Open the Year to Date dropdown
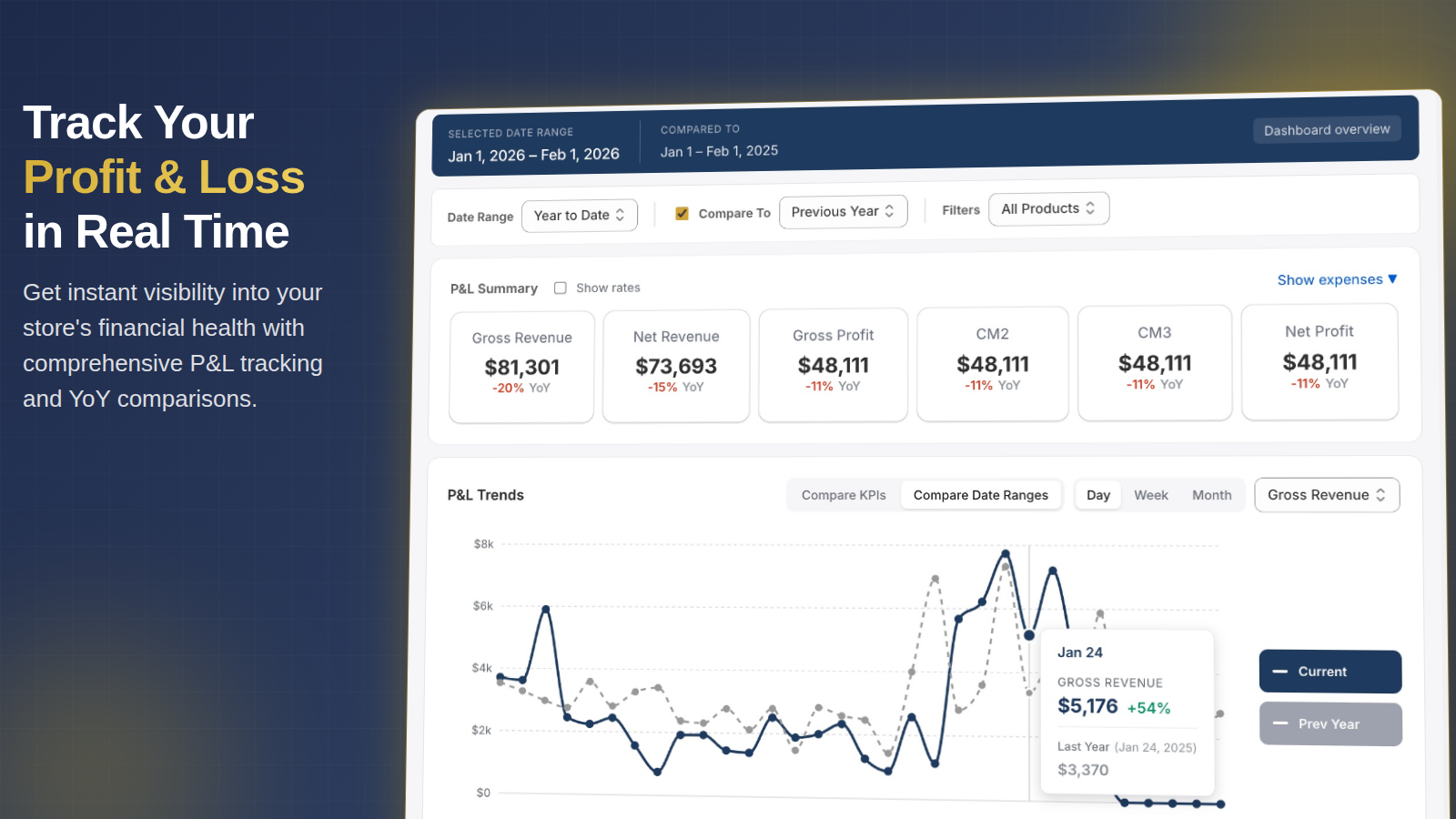 click(579, 215)
